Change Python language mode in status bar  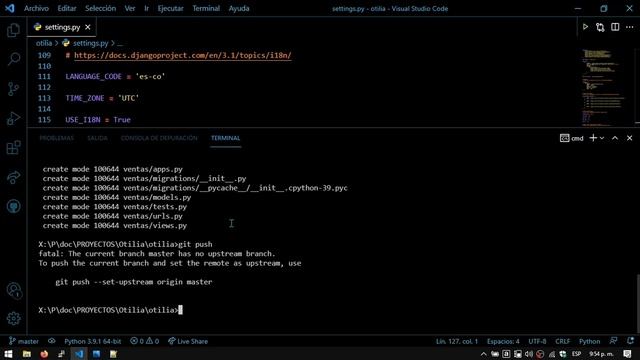click(x=589, y=341)
